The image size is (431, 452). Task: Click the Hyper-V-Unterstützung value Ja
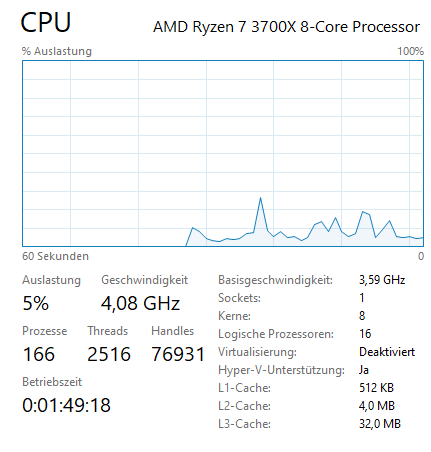[x=364, y=370]
